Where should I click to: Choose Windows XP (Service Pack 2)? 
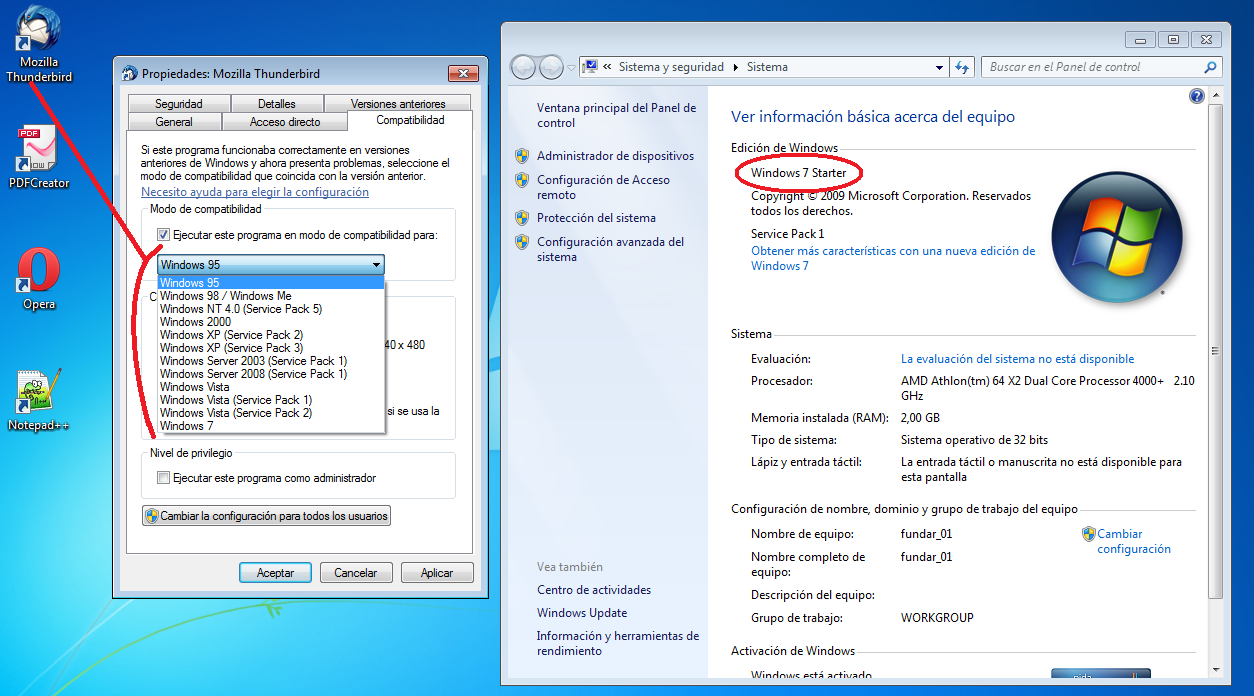pyautogui.click(x=271, y=335)
